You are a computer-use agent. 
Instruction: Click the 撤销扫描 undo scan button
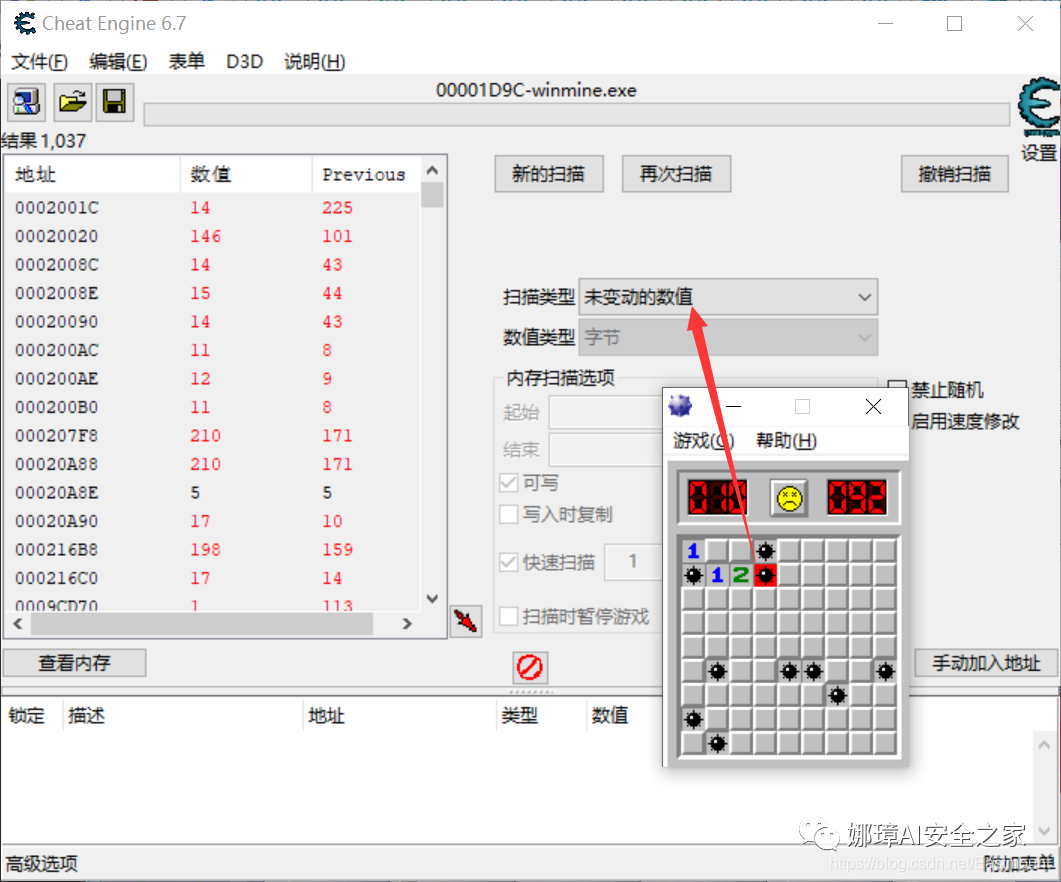[955, 174]
